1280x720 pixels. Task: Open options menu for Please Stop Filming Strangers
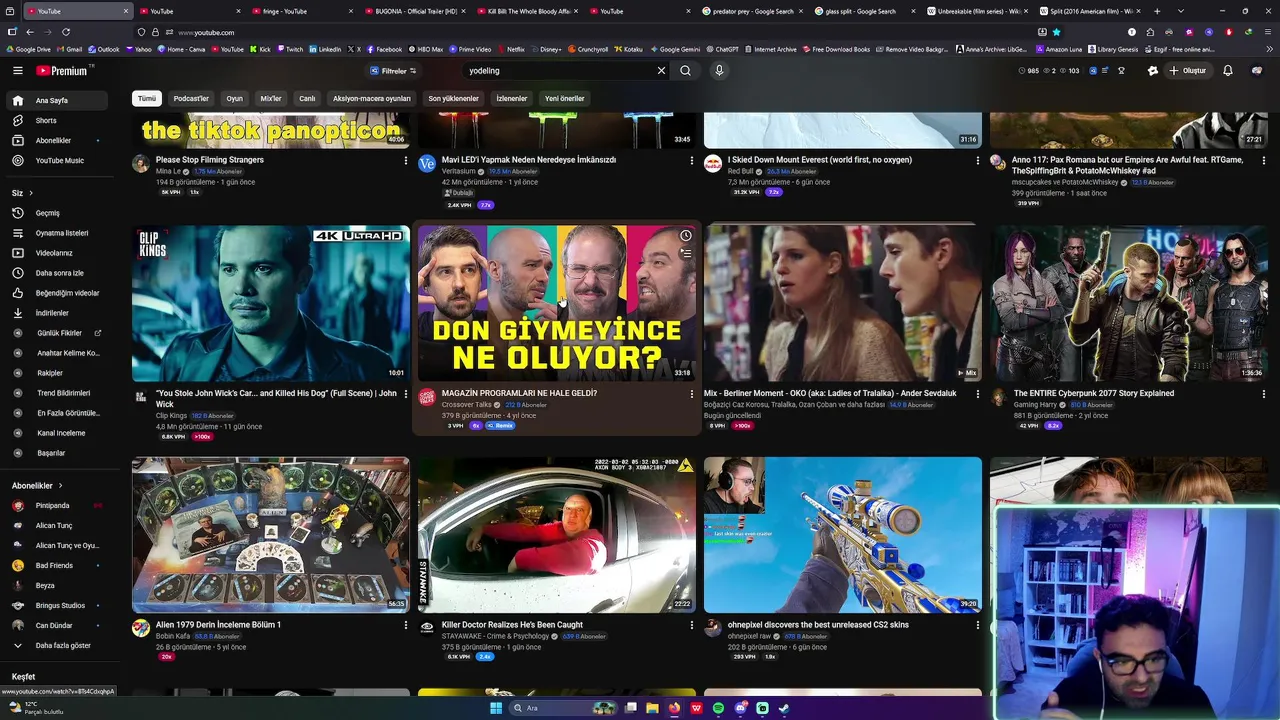tap(405, 160)
